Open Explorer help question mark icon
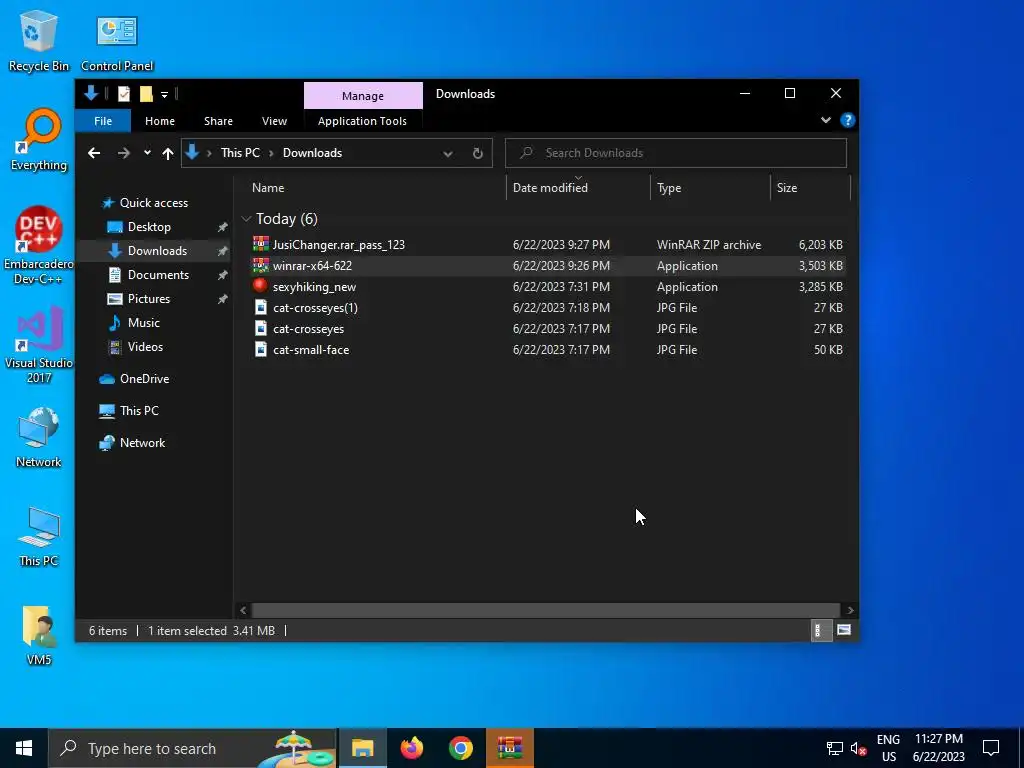Screen dimensions: 1024x768 coord(848,120)
